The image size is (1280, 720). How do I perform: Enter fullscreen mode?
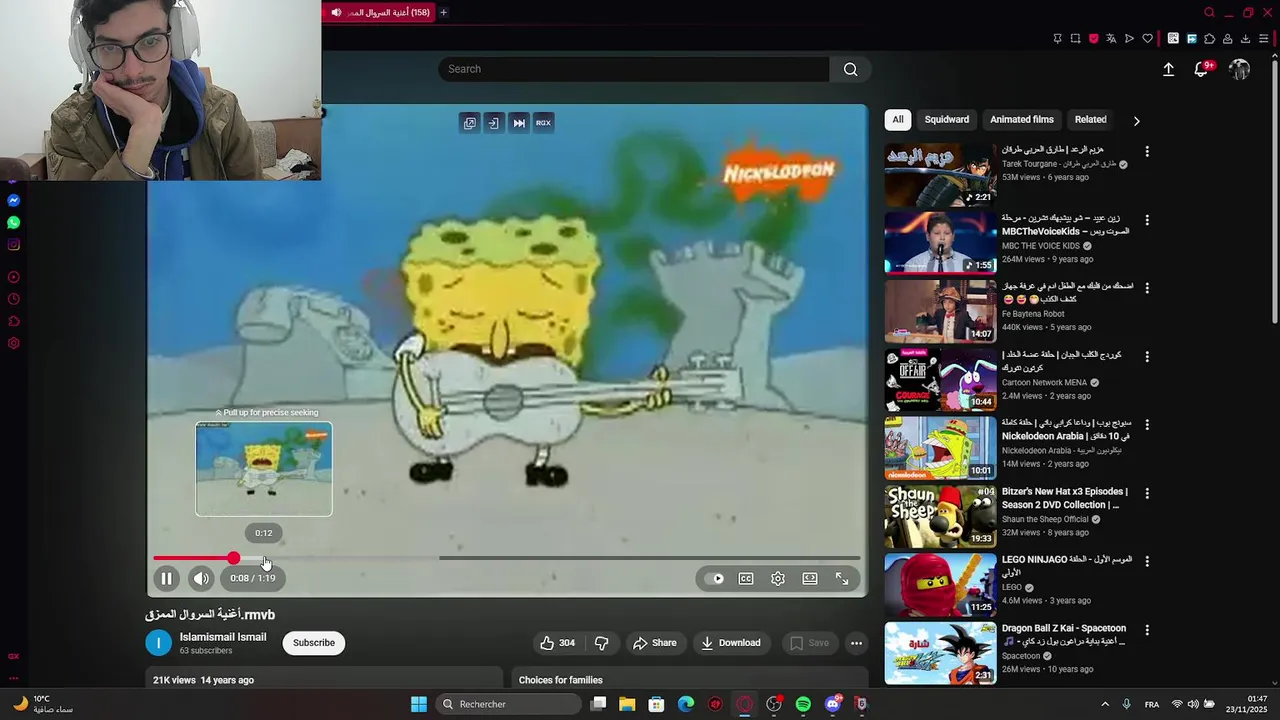tap(842, 578)
